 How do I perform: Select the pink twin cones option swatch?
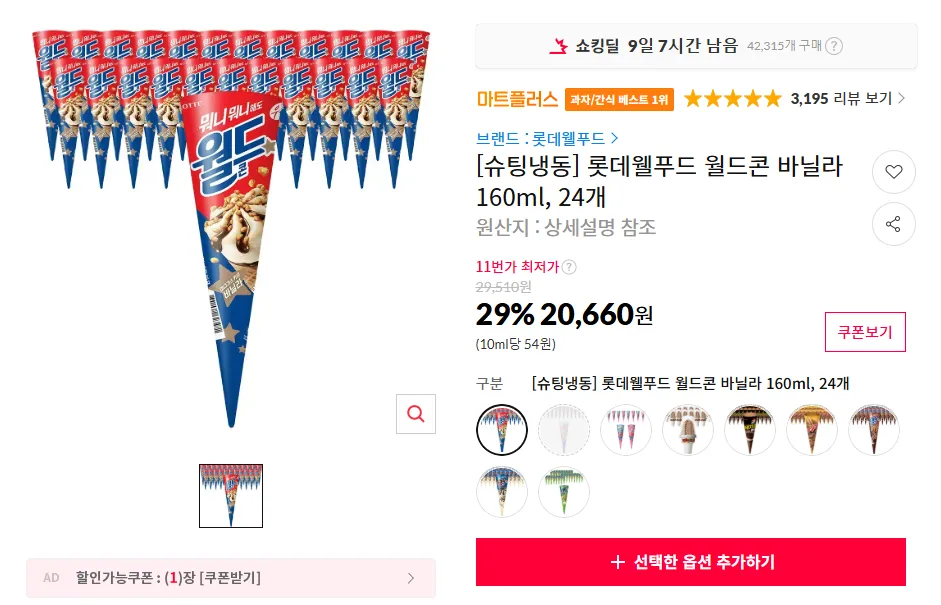pyautogui.click(x=626, y=431)
